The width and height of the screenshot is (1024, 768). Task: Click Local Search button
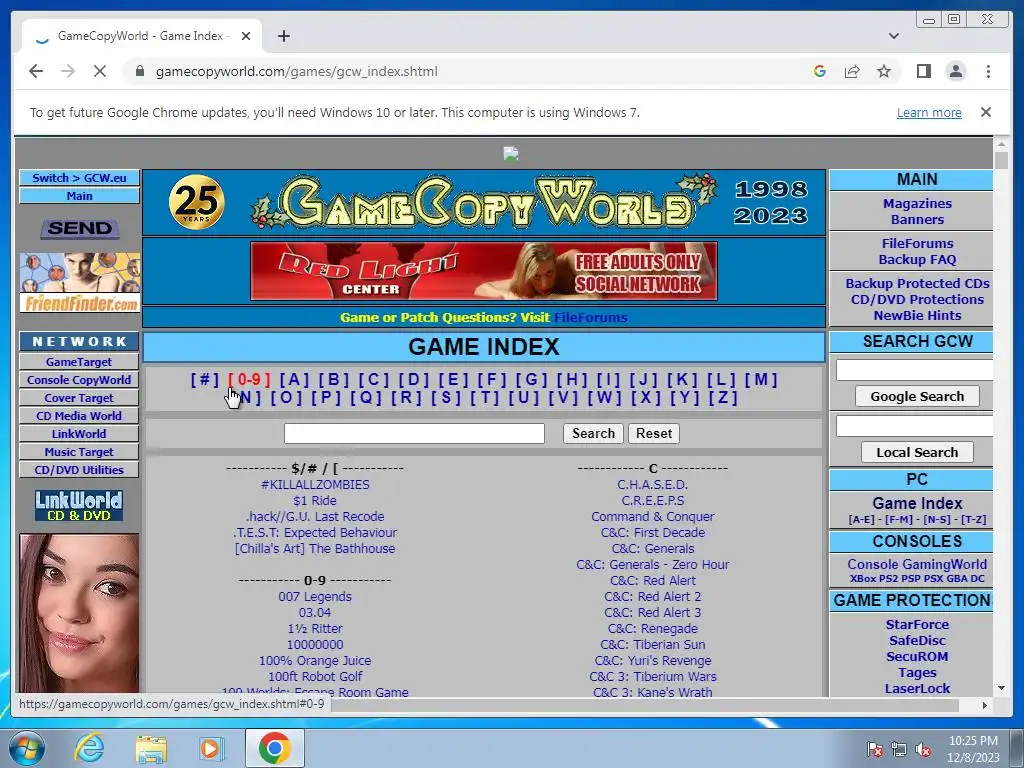pos(917,453)
